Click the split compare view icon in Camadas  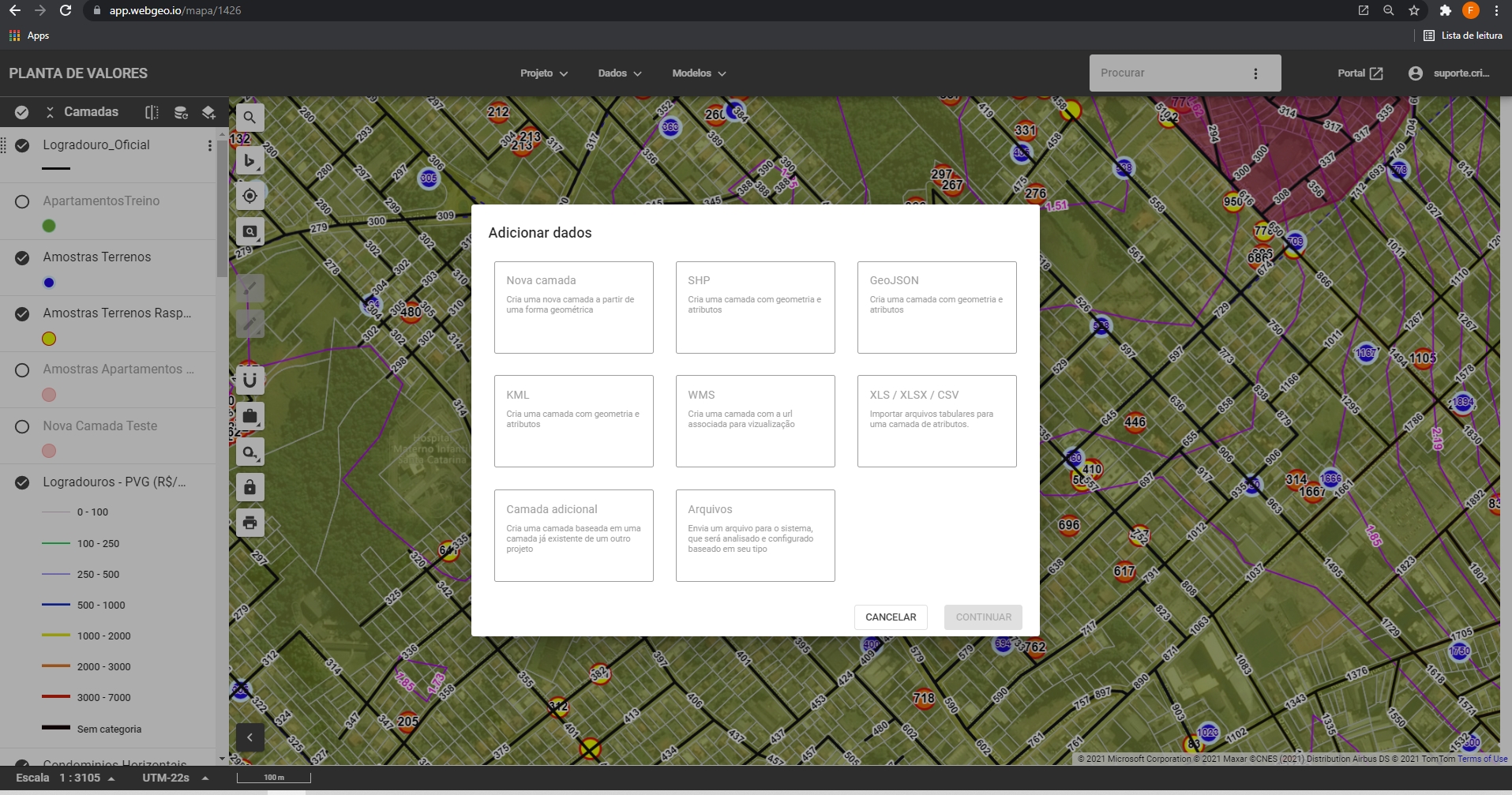point(152,112)
